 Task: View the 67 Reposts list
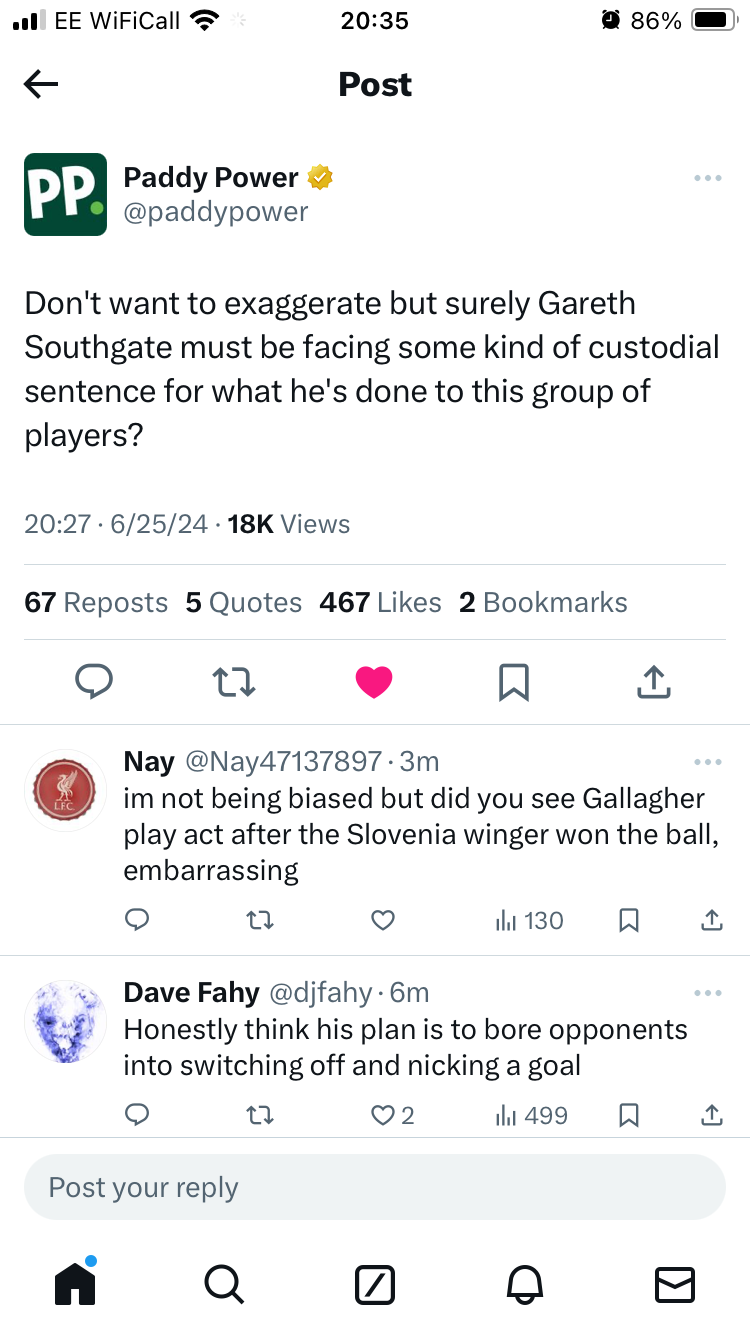click(x=96, y=602)
